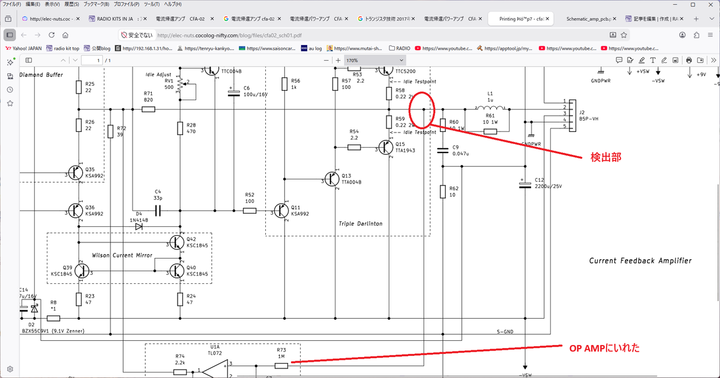This screenshot has height=378, width=720.
Task: Expand the PDF tools overflow chevrons
Action: pyautogui.click(x=714, y=60)
